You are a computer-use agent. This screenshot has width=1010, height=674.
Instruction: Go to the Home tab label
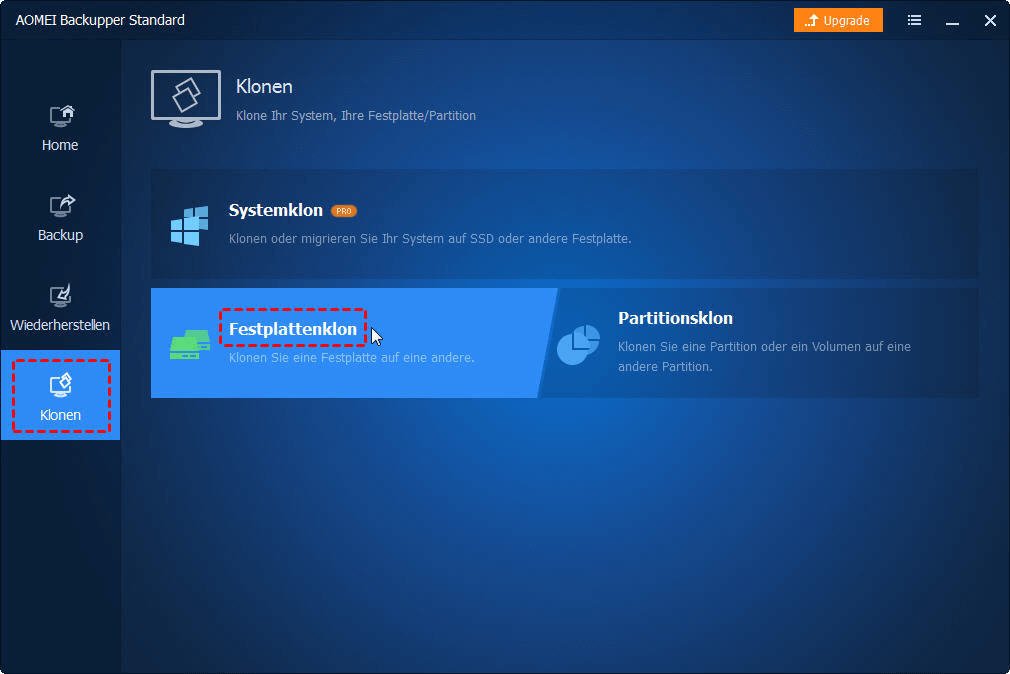[60, 145]
